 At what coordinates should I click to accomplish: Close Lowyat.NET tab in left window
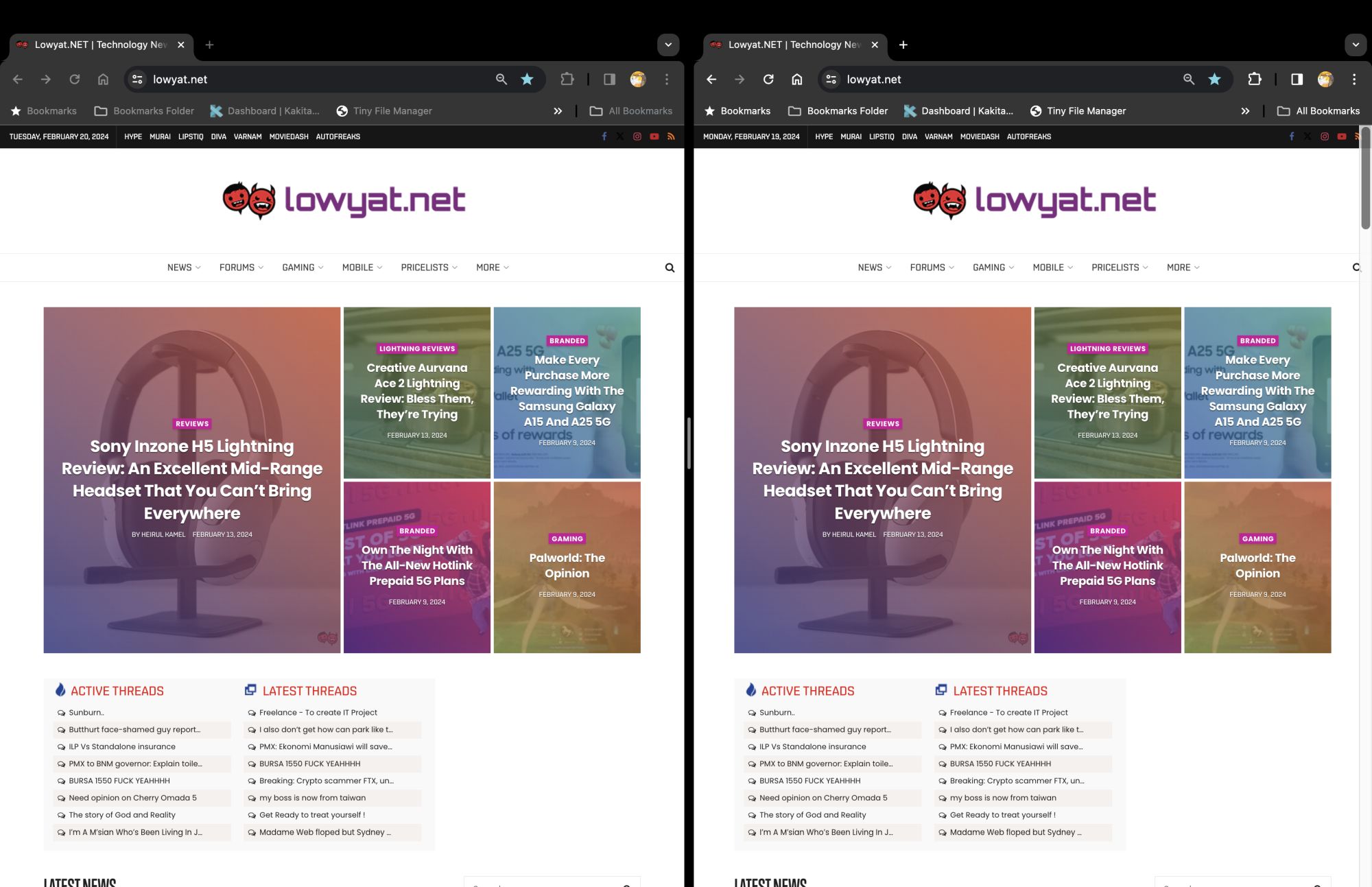click(x=181, y=45)
